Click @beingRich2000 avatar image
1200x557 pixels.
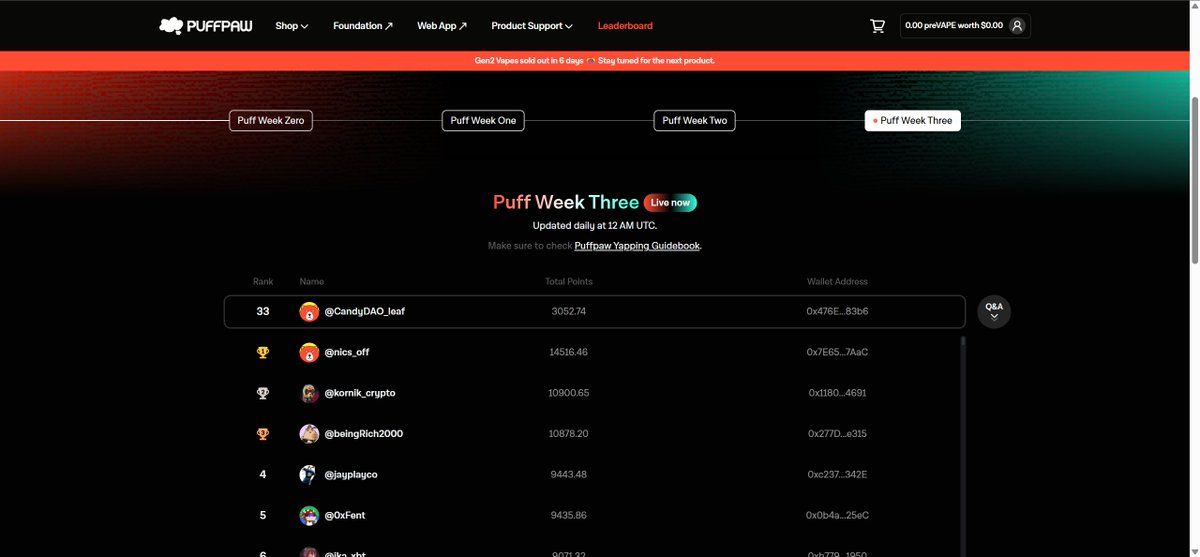309,434
